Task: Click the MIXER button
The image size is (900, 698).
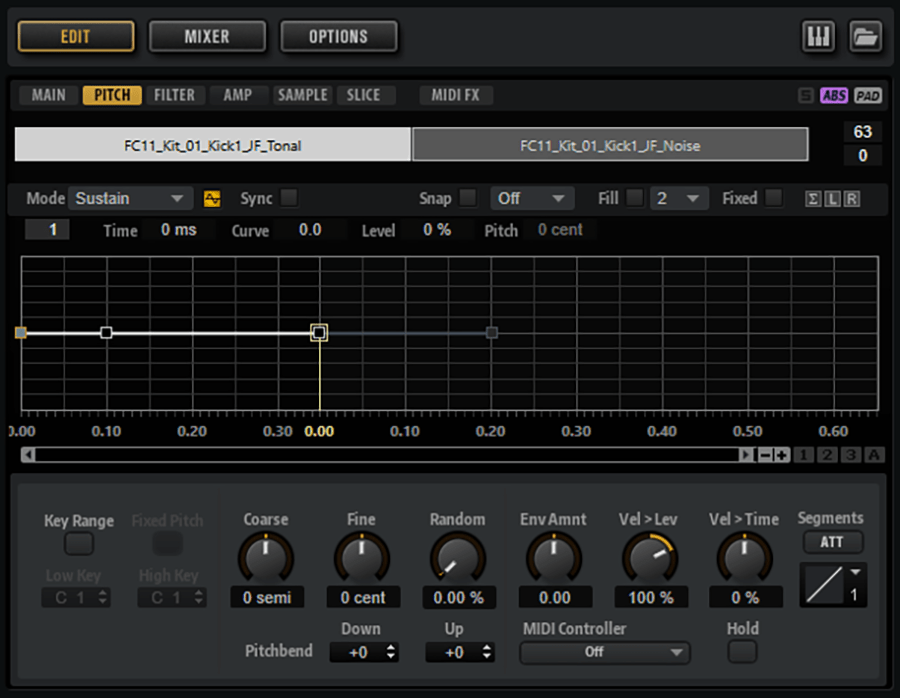Action: point(207,37)
